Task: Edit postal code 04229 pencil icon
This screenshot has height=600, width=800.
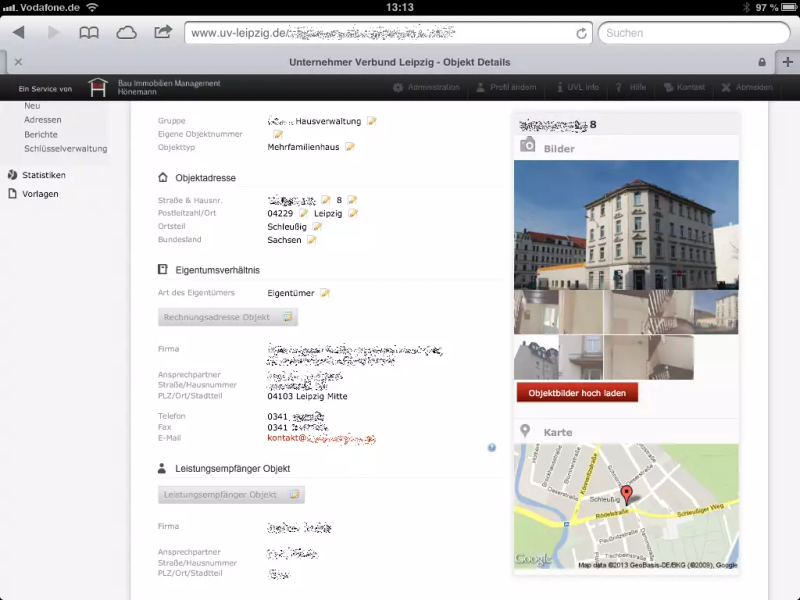Action: (x=304, y=213)
